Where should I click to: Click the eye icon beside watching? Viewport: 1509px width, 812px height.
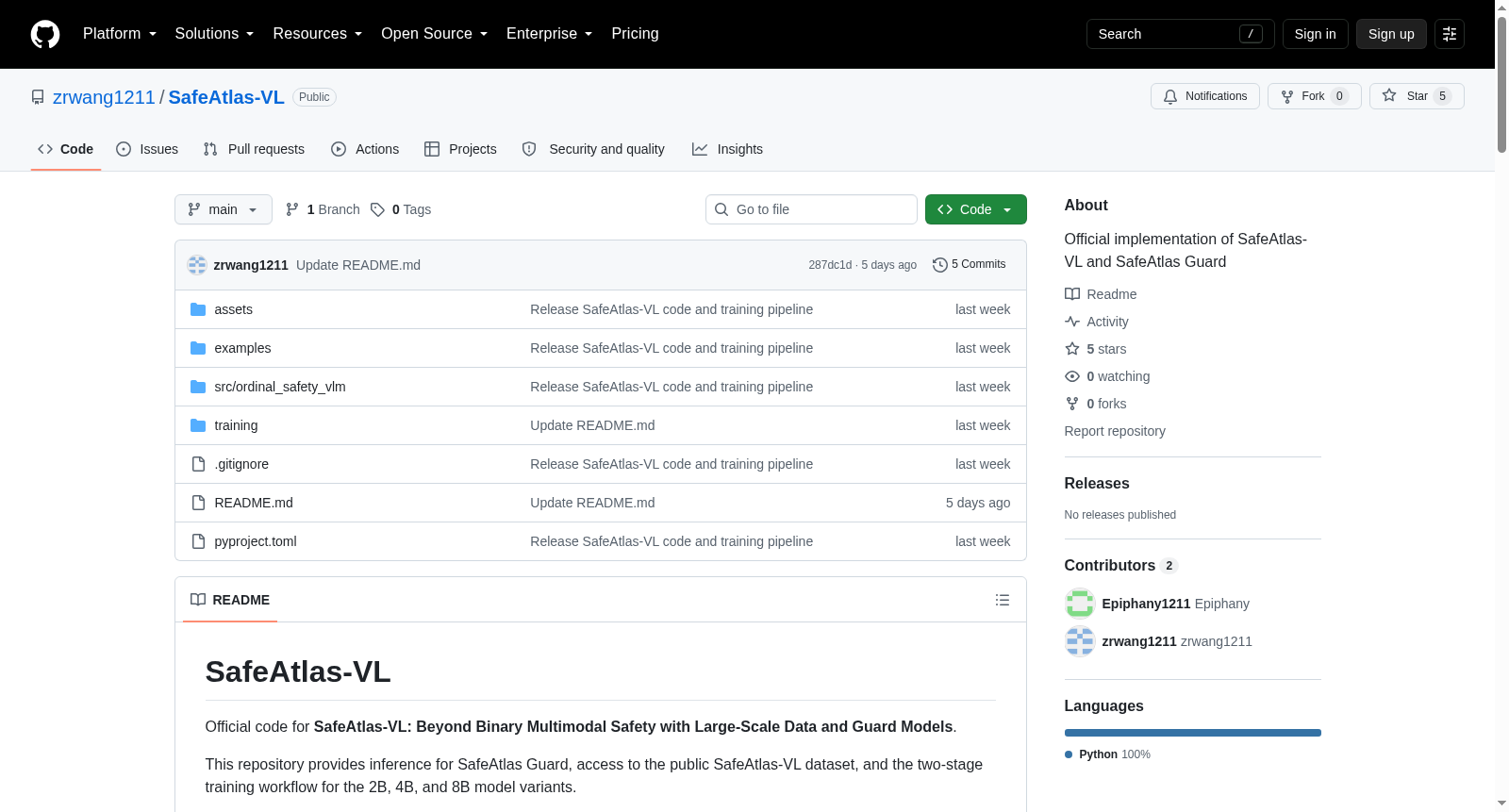pyautogui.click(x=1072, y=376)
